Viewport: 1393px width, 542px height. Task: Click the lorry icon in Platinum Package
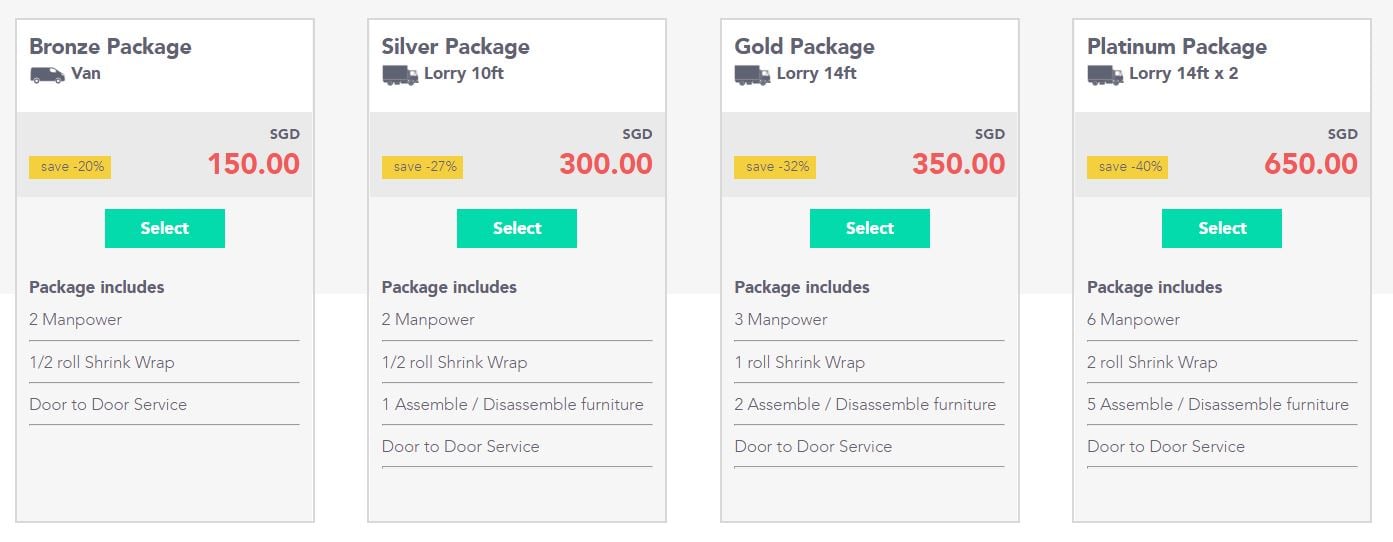[1105, 75]
